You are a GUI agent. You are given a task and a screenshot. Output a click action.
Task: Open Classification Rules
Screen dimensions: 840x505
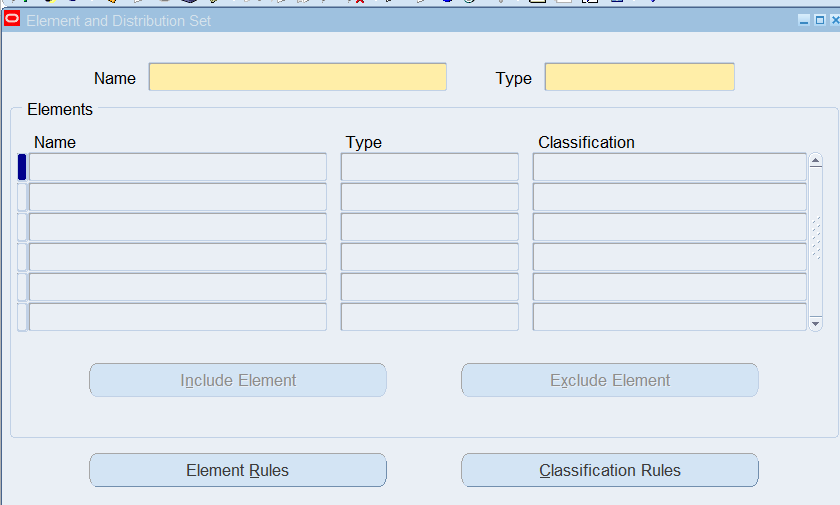609,470
